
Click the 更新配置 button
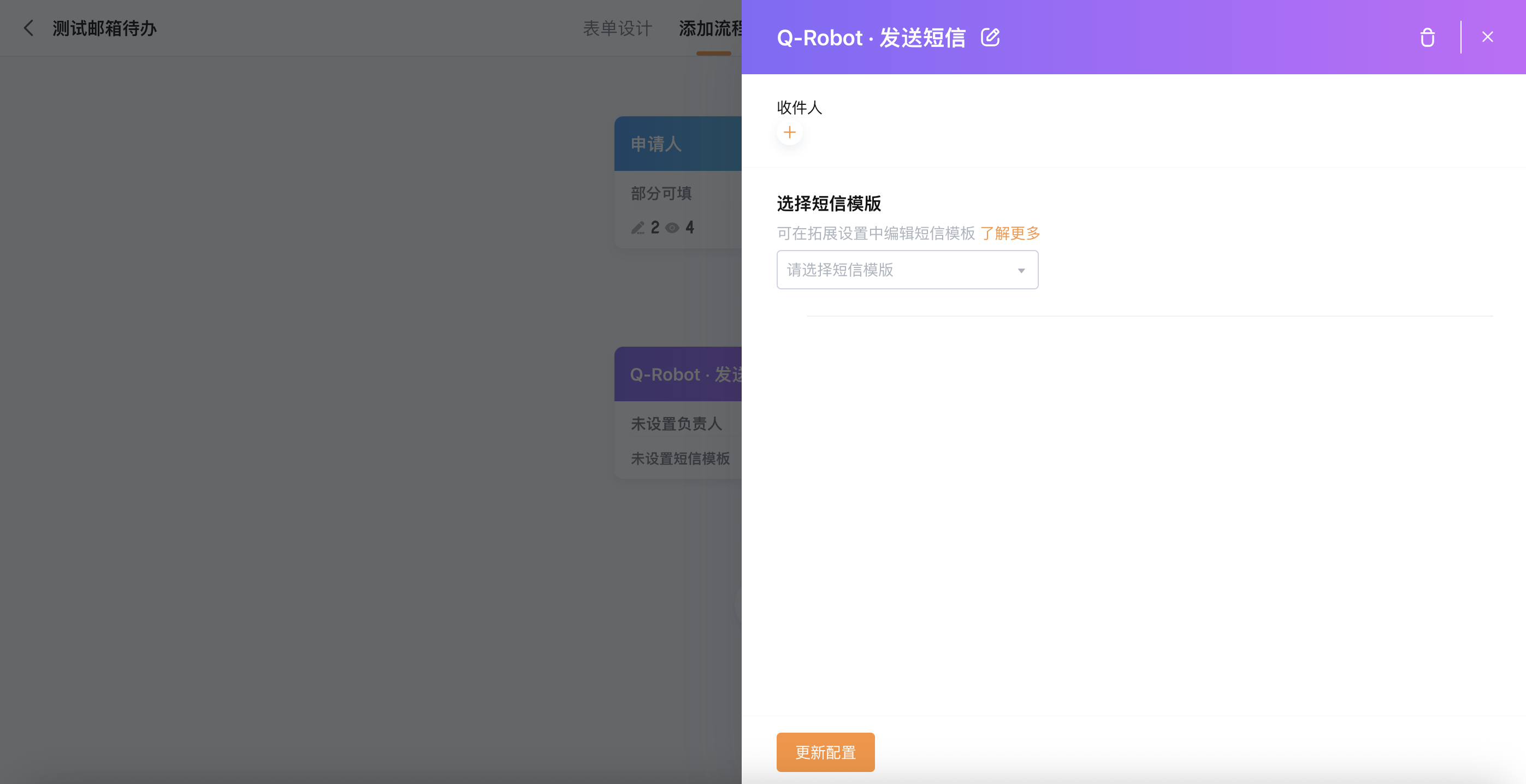825,752
